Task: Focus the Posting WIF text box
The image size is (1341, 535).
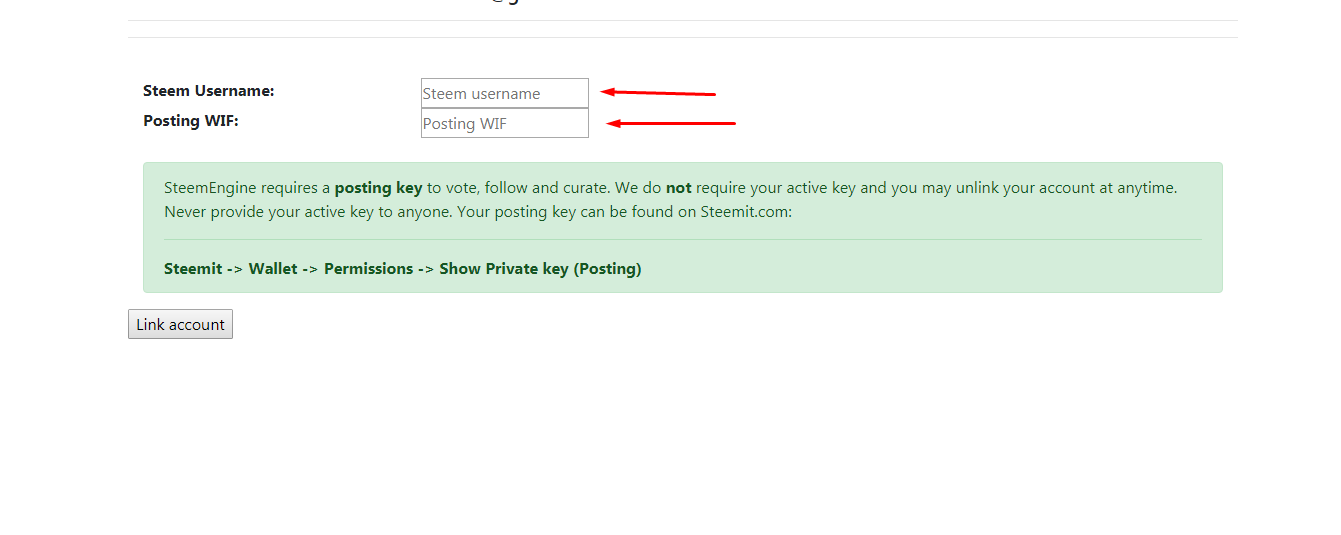Action: point(505,123)
